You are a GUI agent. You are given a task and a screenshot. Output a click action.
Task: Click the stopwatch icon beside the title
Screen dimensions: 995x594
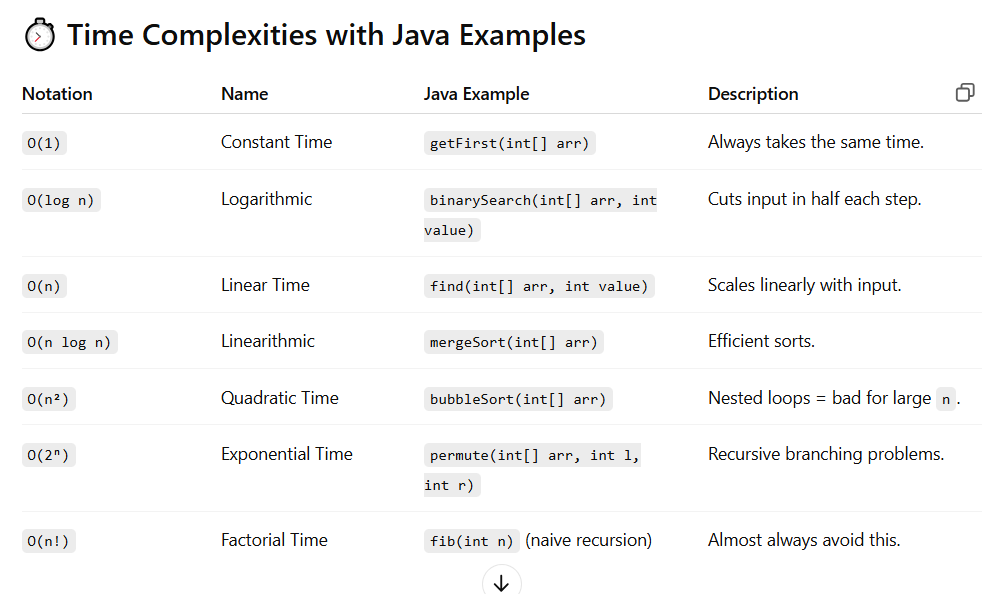click(x=38, y=34)
